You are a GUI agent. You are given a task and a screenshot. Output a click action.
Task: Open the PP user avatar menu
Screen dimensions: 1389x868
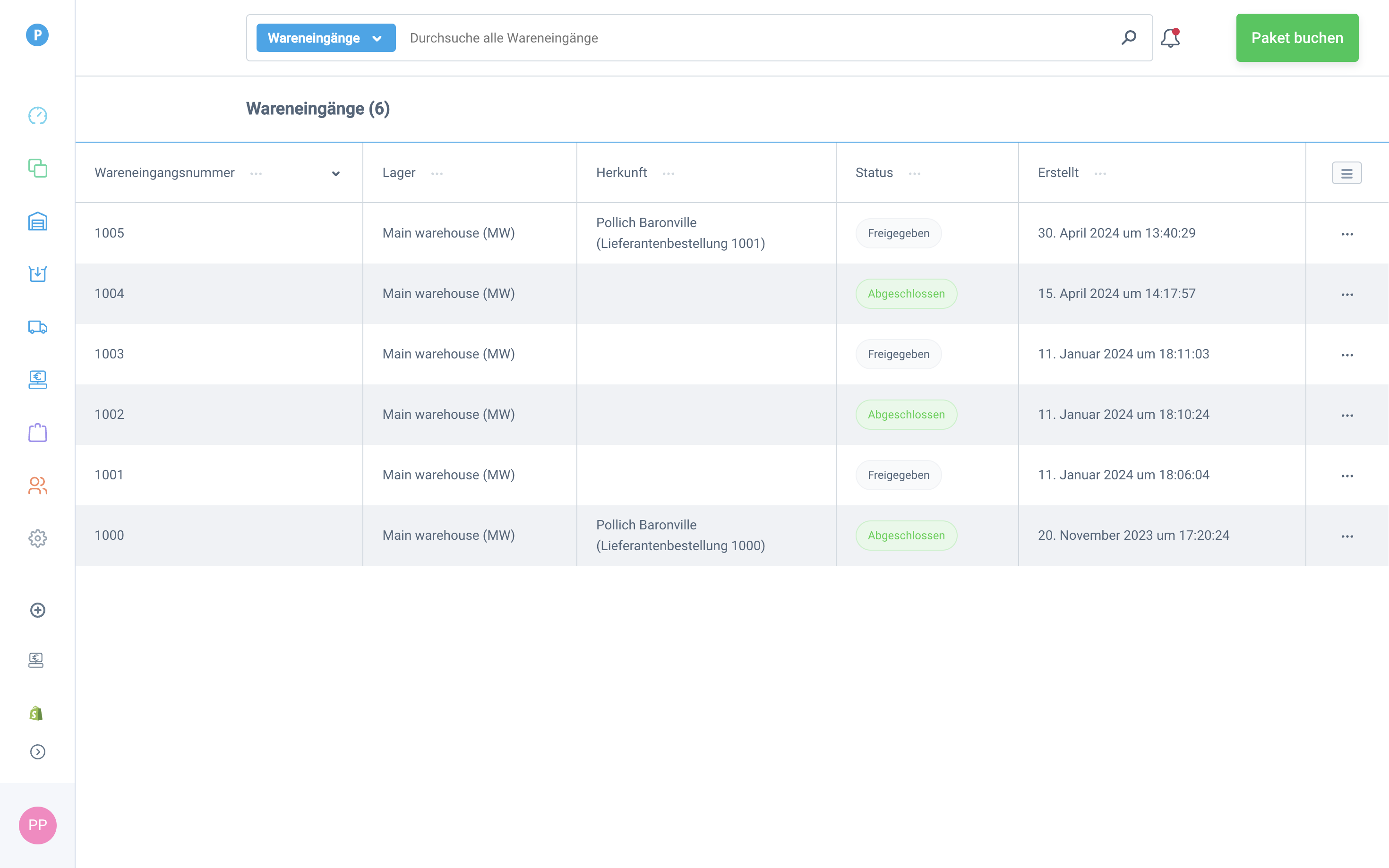pyautogui.click(x=37, y=825)
